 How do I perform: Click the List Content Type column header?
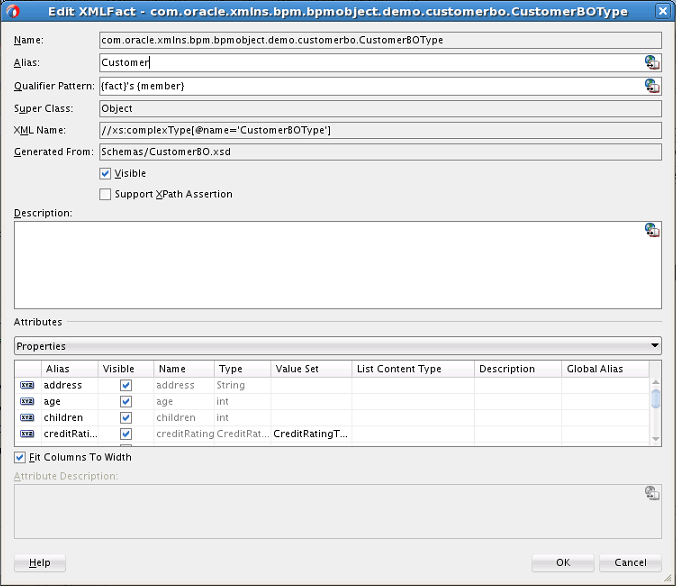pyautogui.click(x=413, y=369)
